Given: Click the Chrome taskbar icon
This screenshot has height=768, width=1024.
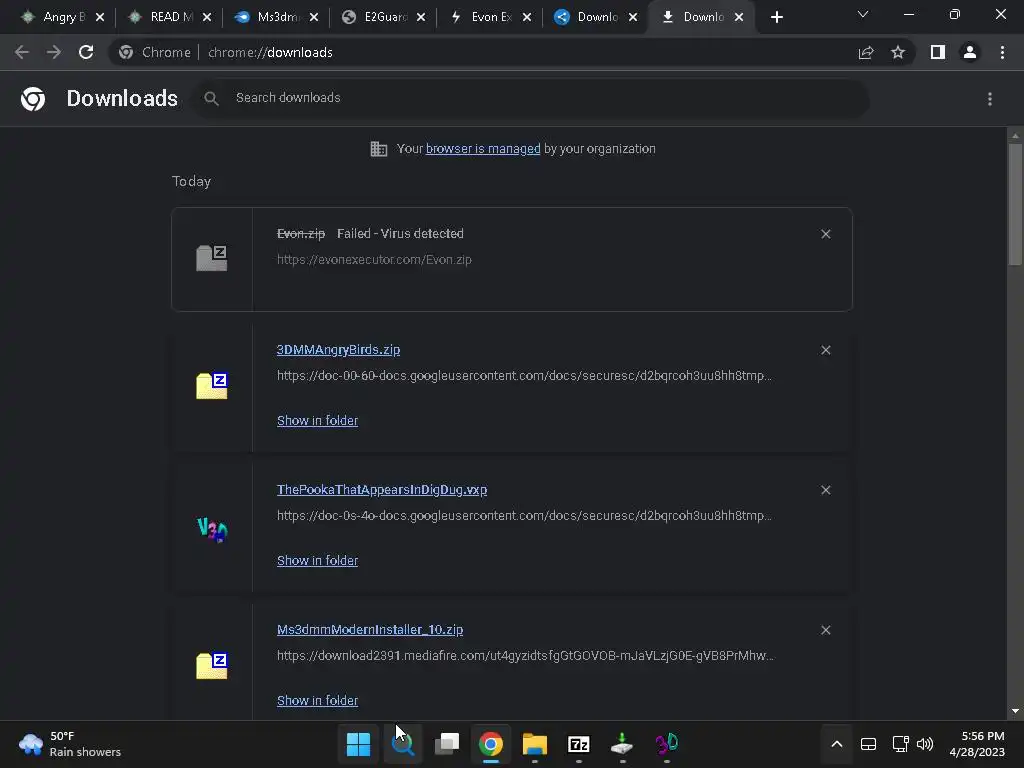Looking at the screenshot, I should click(490, 744).
